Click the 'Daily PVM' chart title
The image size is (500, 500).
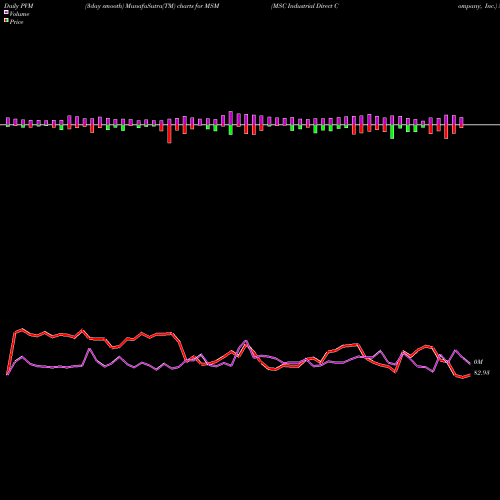pyautogui.click(x=19, y=6)
